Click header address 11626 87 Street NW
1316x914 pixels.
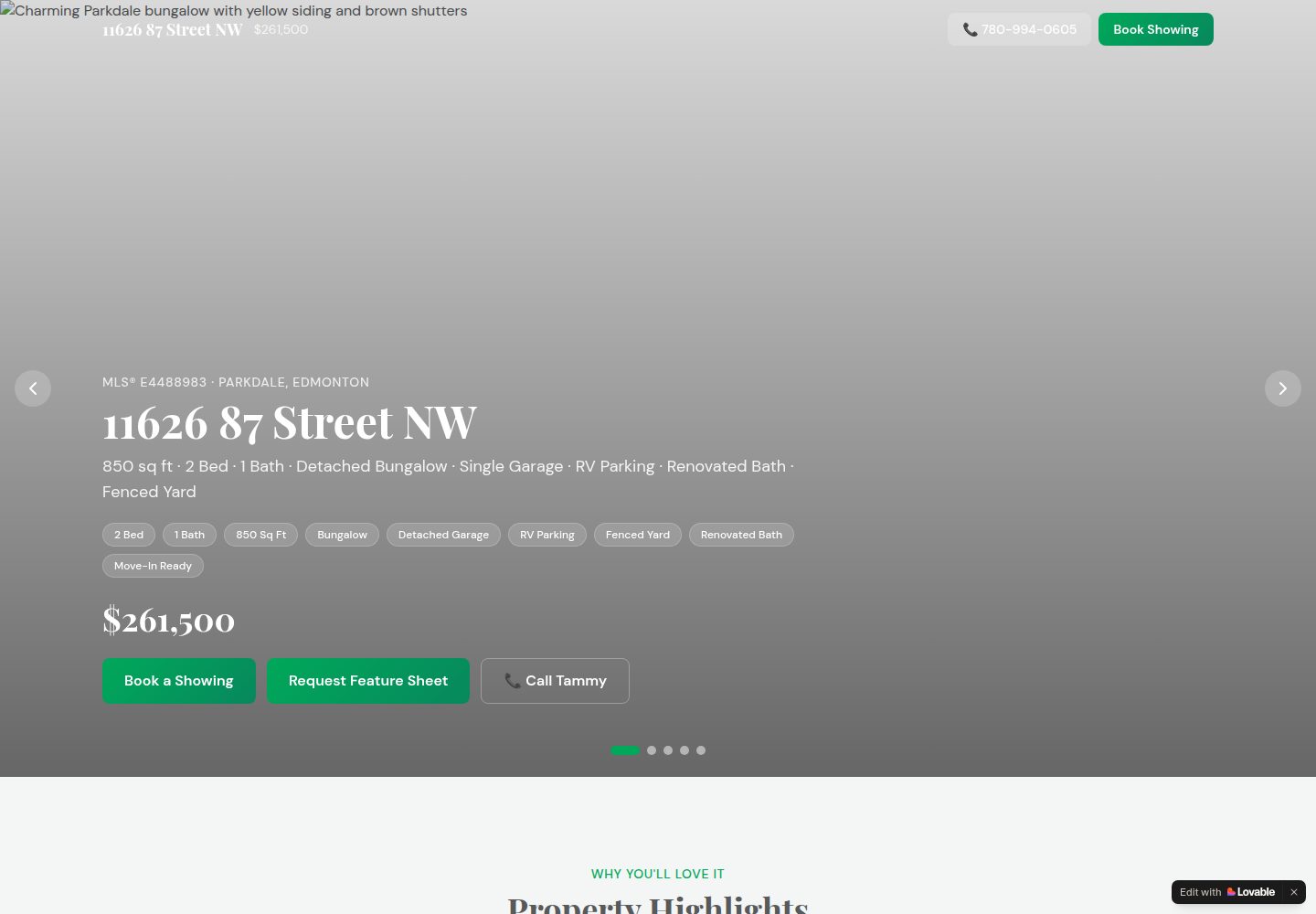pyautogui.click(x=173, y=29)
